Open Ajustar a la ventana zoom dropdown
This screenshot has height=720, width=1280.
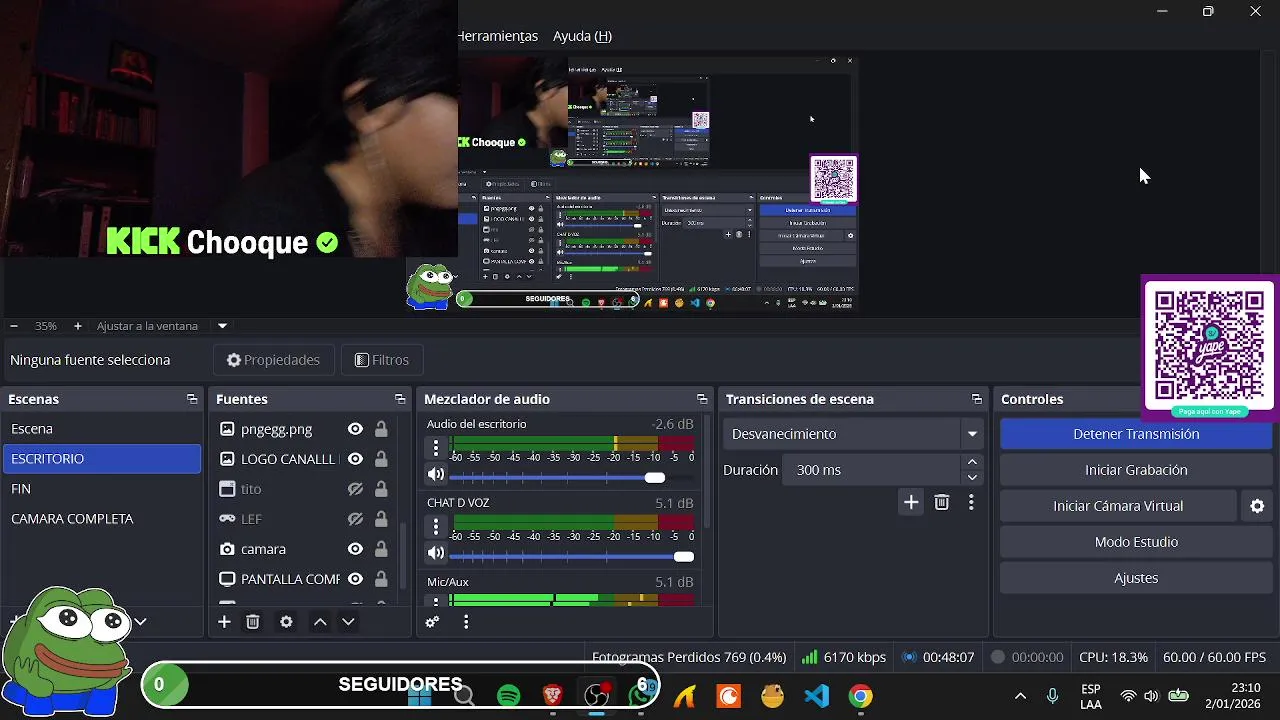pos(223,326)
